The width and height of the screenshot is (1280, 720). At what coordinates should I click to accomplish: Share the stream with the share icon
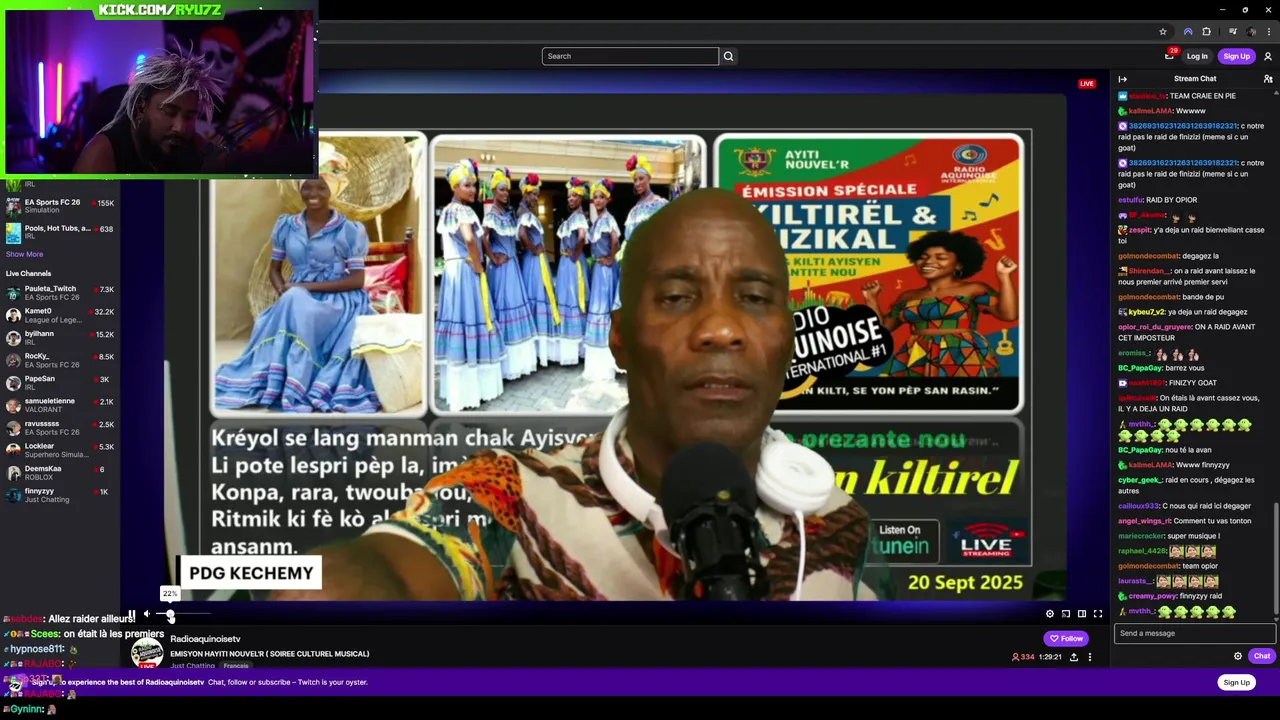pyautogui.click(x=1074, y=657)
